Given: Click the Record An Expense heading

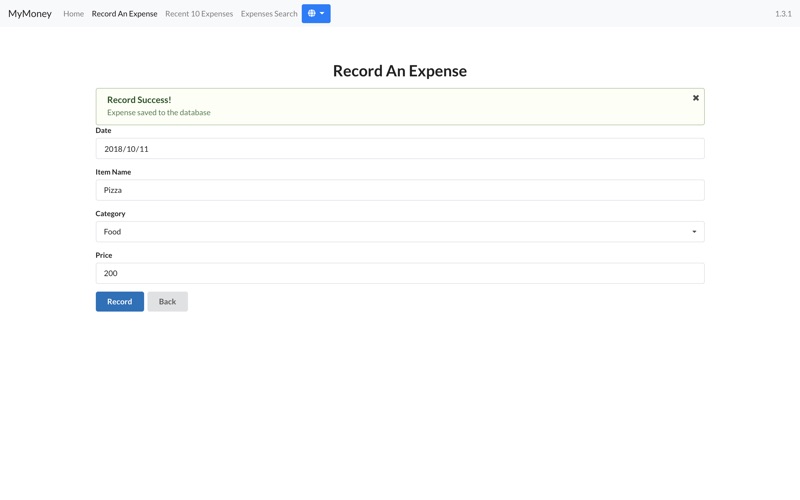Looking at the screenshot, I should pos(400,71).
